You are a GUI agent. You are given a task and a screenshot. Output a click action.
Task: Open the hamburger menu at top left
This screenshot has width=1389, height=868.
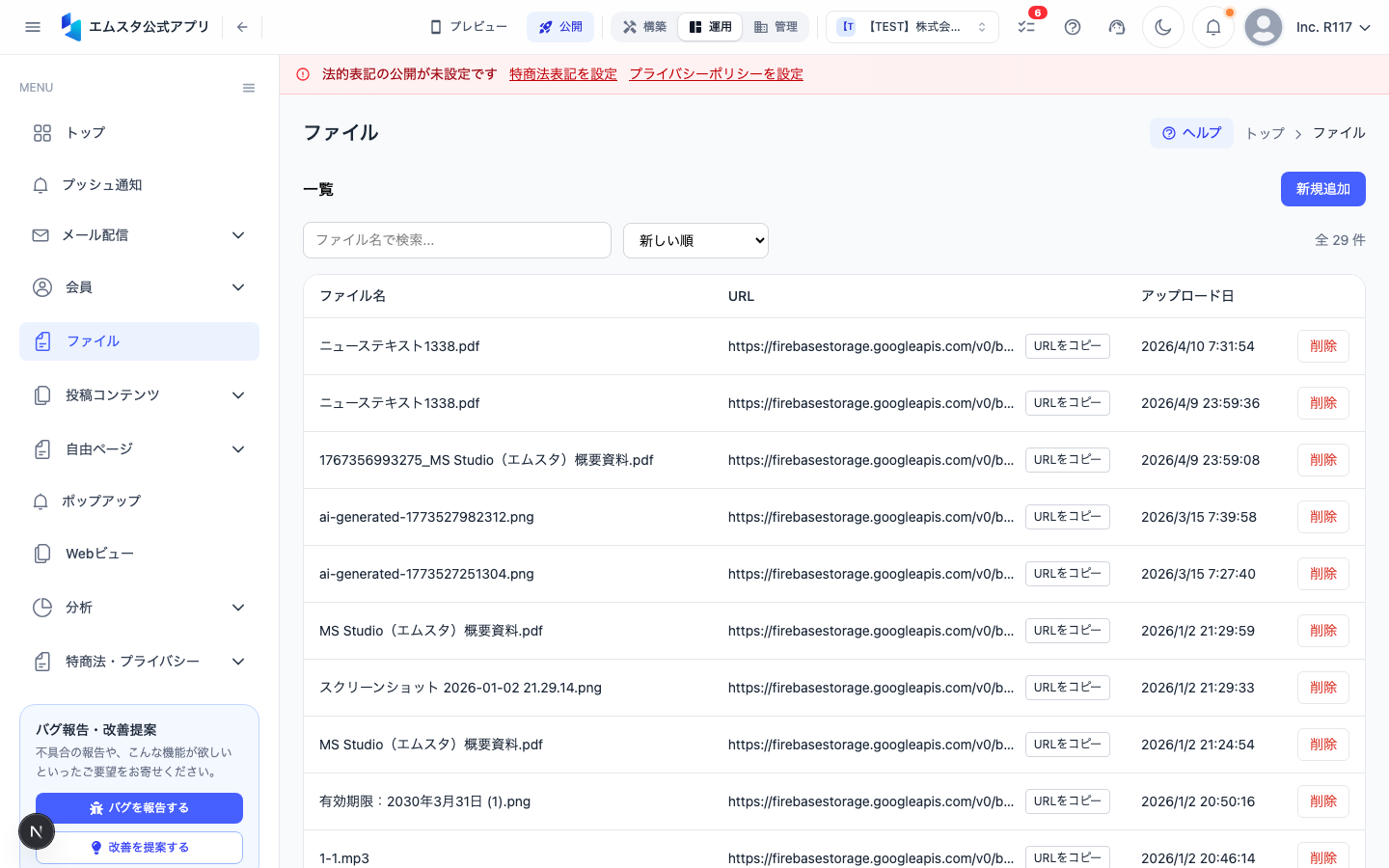33,27
